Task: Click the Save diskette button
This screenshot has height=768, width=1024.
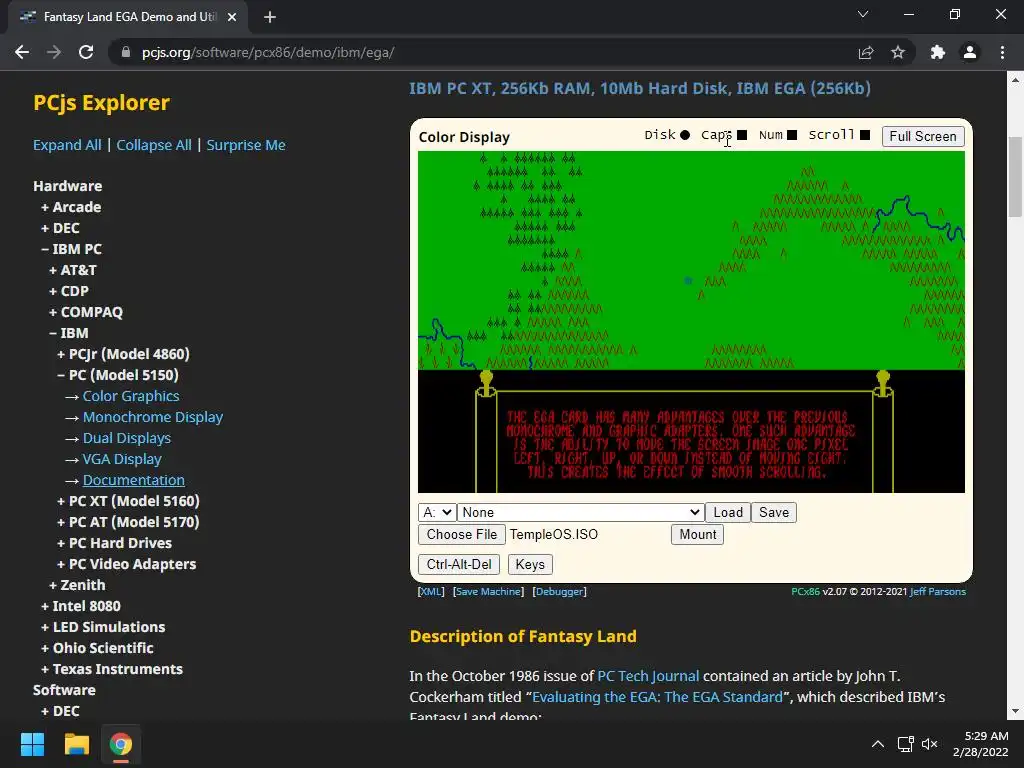Action: pos(774,512)
